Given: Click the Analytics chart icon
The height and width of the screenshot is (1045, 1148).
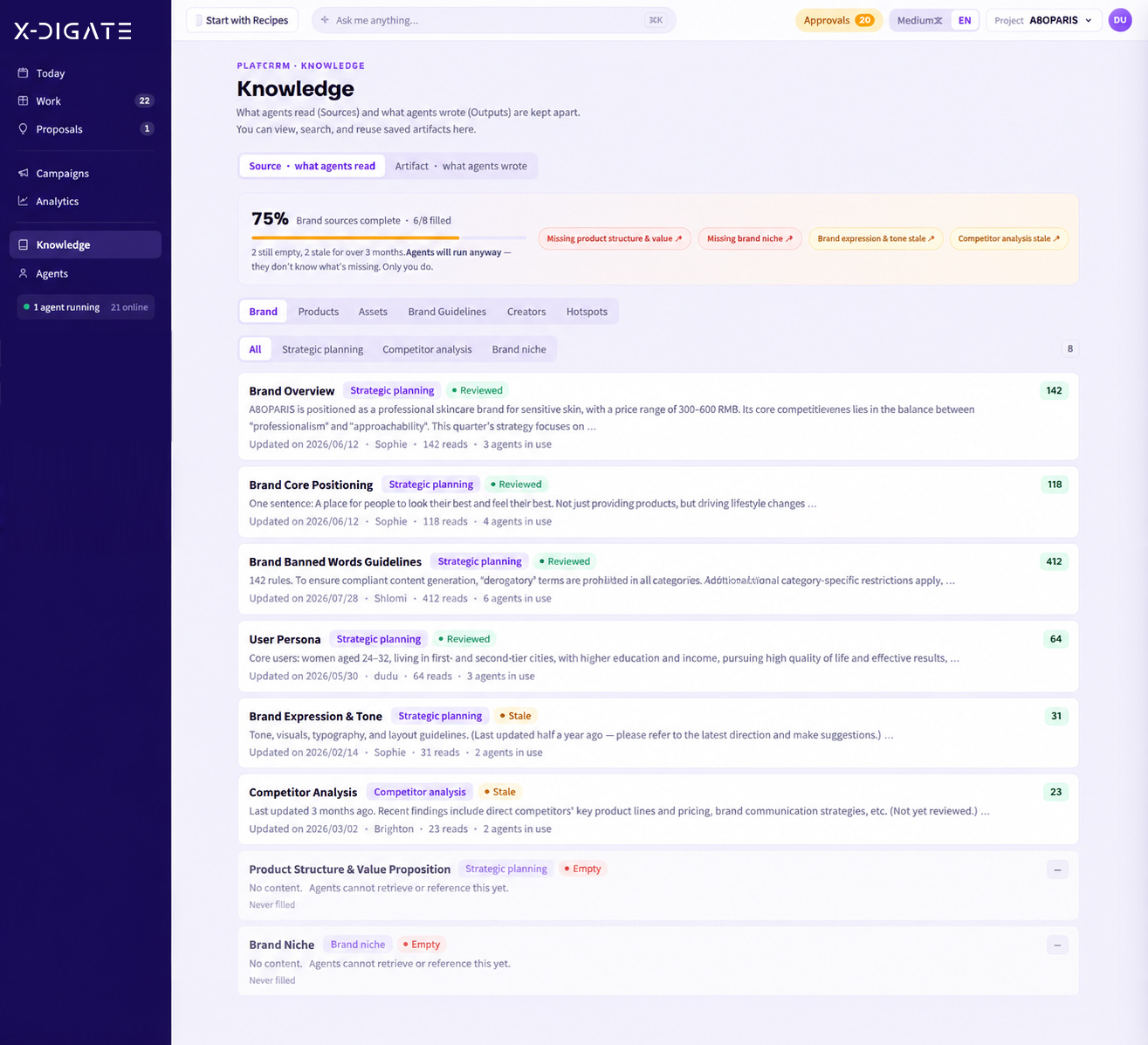Looking at the screenshot, I should pyautogui.click(x=24, y=201).
